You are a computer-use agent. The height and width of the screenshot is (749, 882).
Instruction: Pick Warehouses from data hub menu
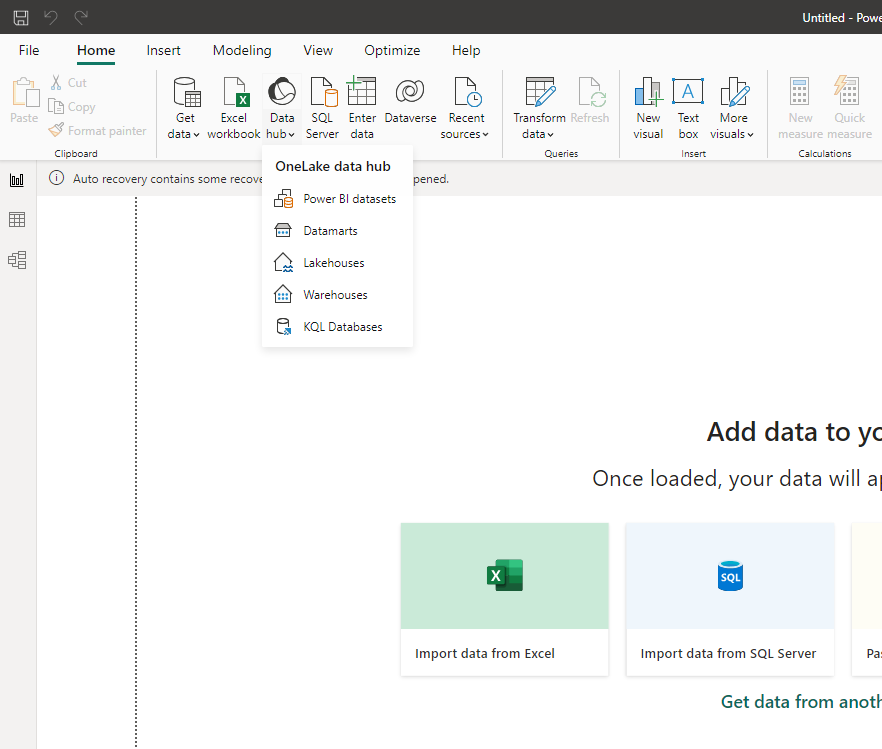pos(338,295)
